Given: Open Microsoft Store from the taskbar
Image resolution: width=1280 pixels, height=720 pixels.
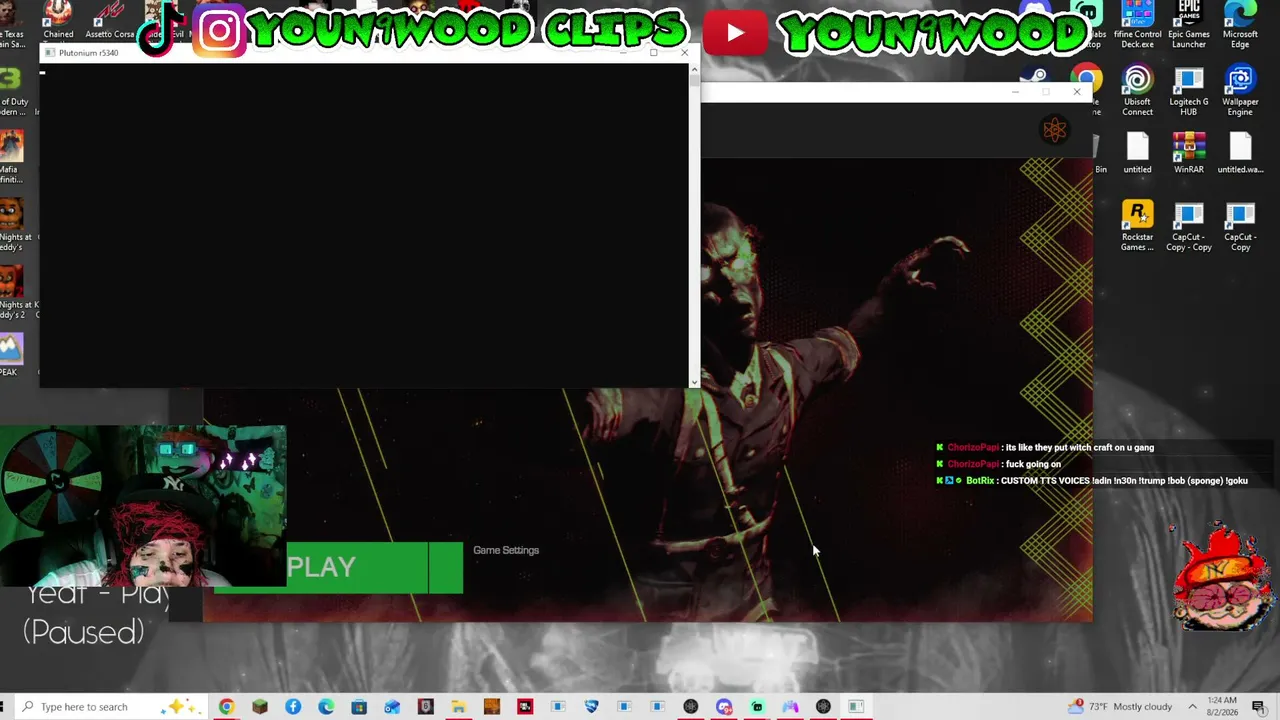Looking at the screenshot, I should coord(359,707).
